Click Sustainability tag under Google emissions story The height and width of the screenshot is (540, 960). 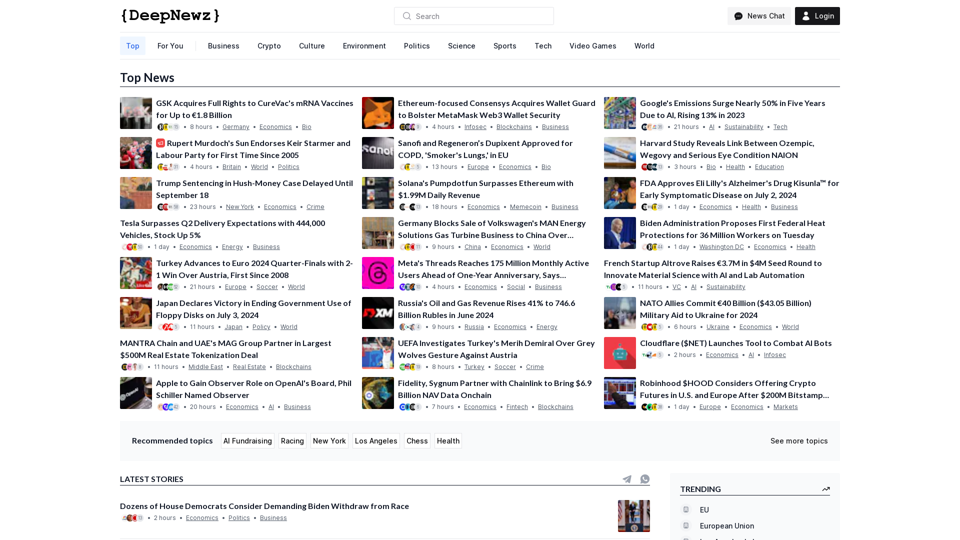point(744,127)
